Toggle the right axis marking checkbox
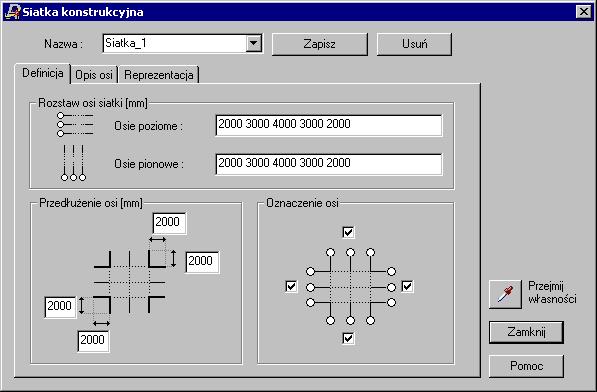This screenshot has width=597, height=392. click(407, 286)
